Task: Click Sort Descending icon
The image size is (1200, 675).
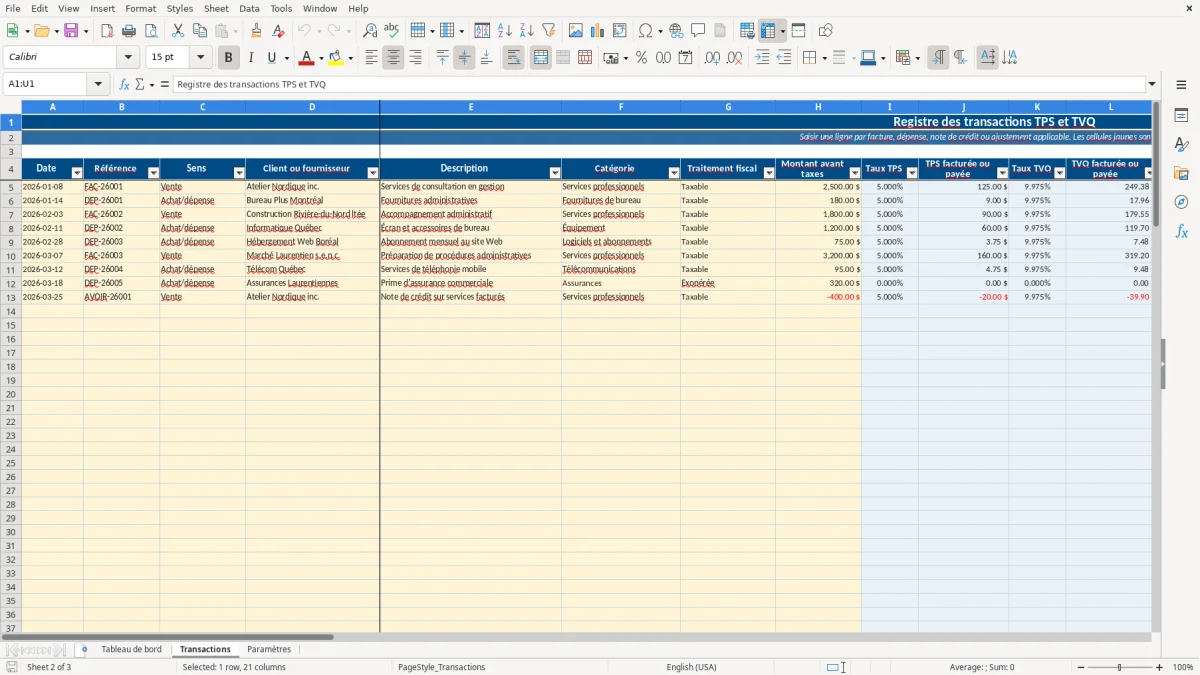Action: [x=527, y=31]
